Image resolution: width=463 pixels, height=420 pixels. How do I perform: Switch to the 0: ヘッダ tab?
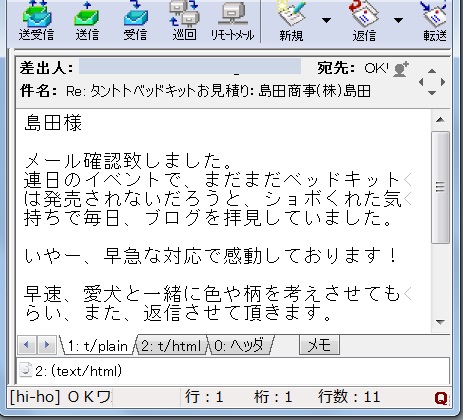tap(239, 346)
